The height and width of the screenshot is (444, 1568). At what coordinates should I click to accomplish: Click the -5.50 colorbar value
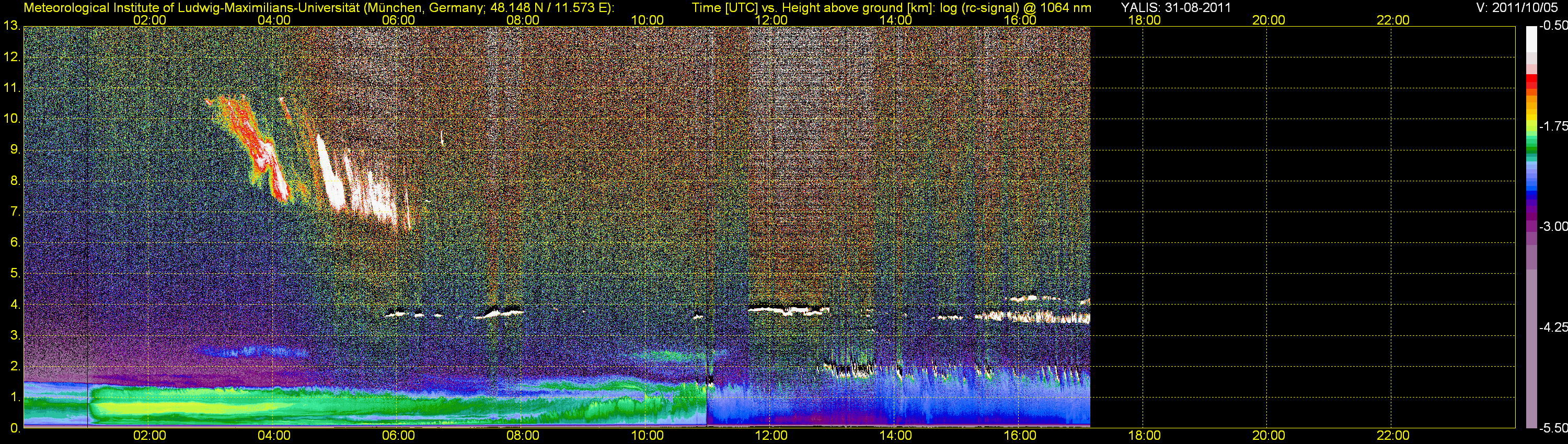pos(1553,428)
